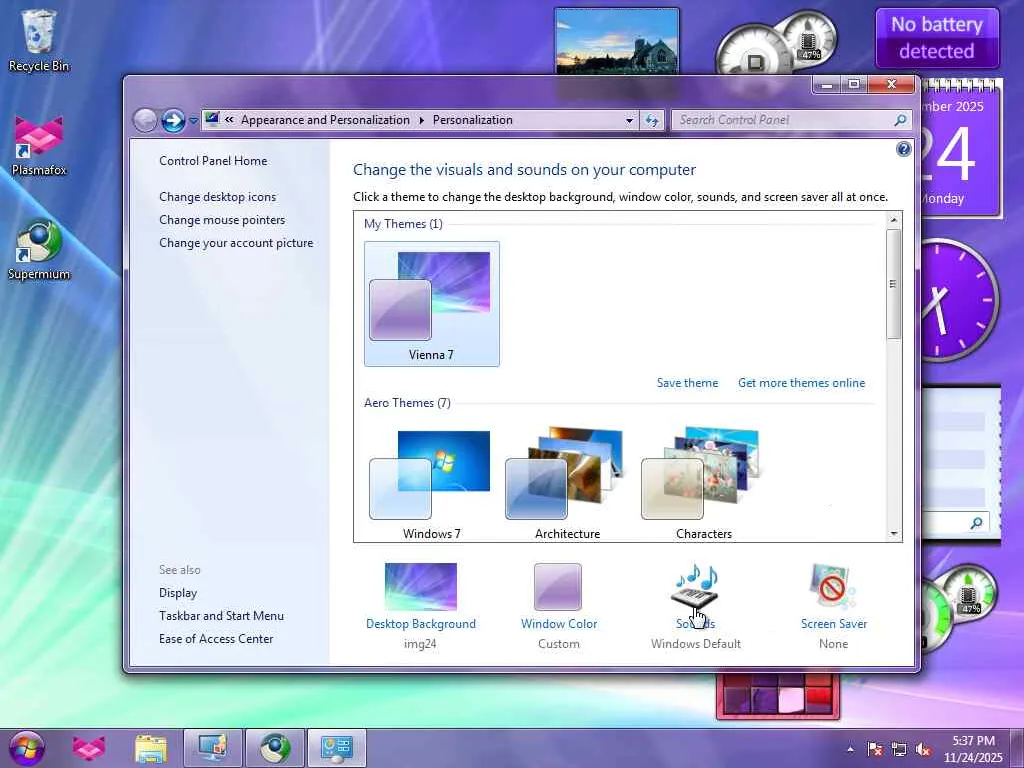Show hidden tray icons arrow
Viewport: 1024px width, 768px height.
[x=850, y=750]
